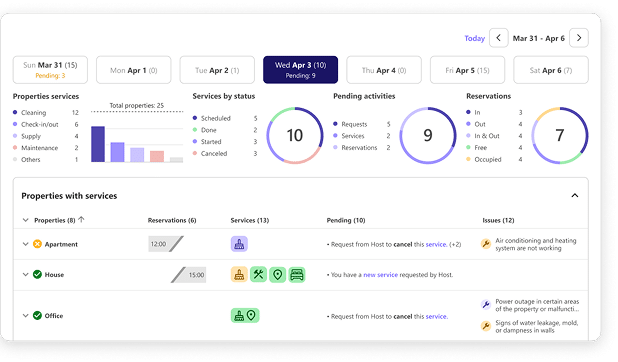Expand the Apartment row
The height and width of the screenshot is (362, 618).
pyautogui.click(x=26, y=244)
